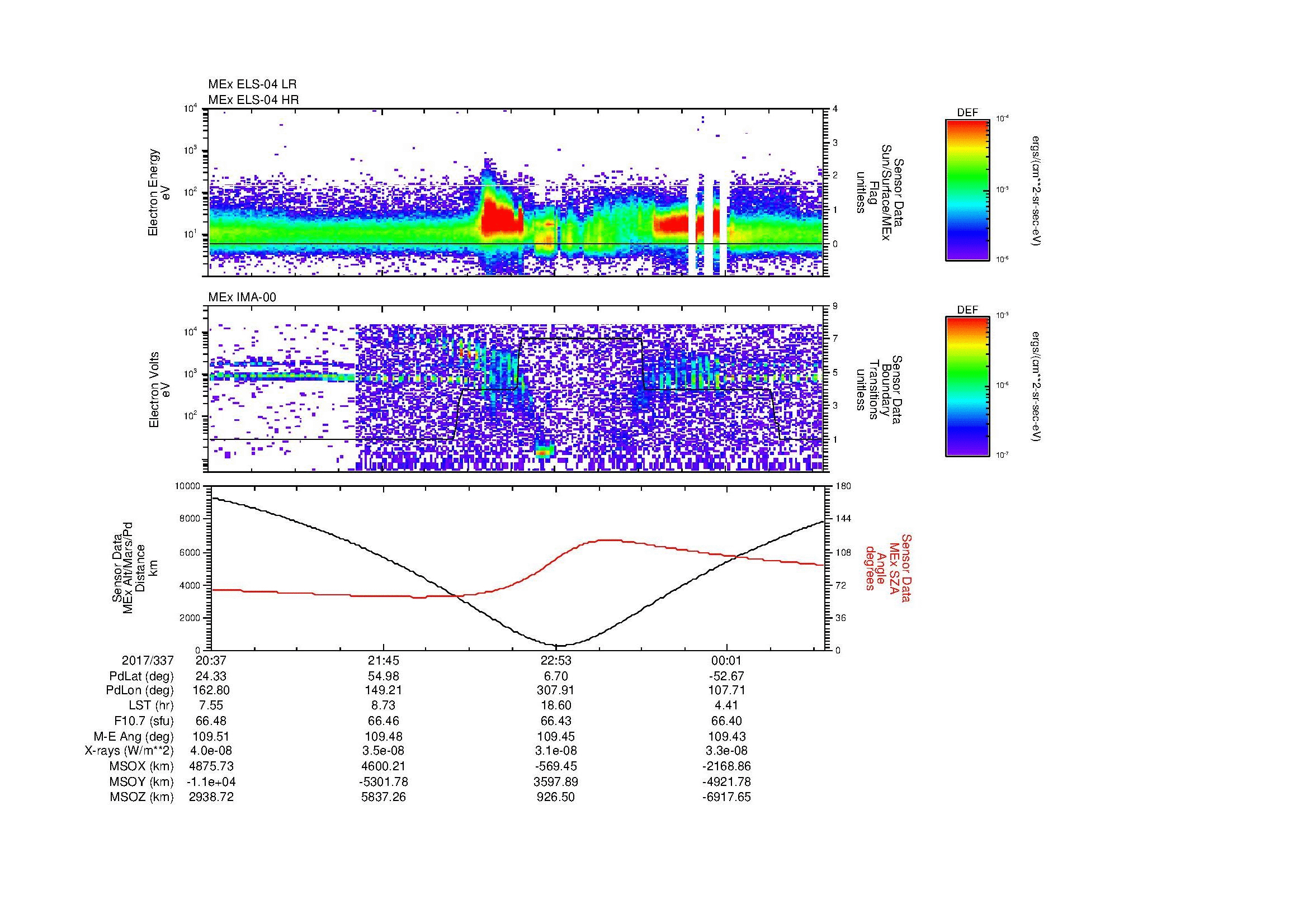Click the MEx SZA Angle red label

tap(888, 567)
